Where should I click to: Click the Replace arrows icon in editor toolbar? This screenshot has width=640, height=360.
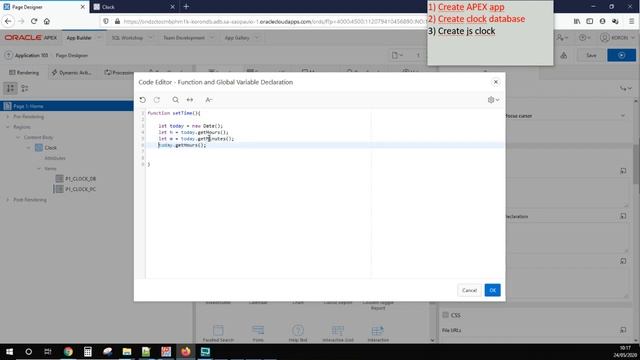coord(190,100)
